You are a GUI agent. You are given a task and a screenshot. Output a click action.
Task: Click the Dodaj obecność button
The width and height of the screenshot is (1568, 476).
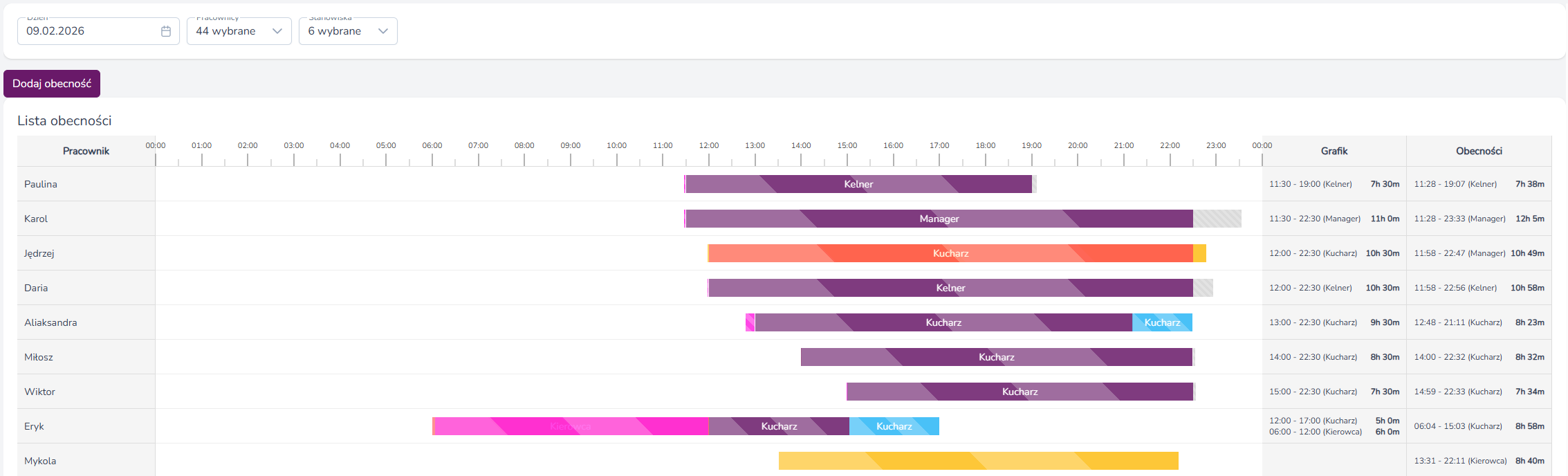(x=52, y=84)
